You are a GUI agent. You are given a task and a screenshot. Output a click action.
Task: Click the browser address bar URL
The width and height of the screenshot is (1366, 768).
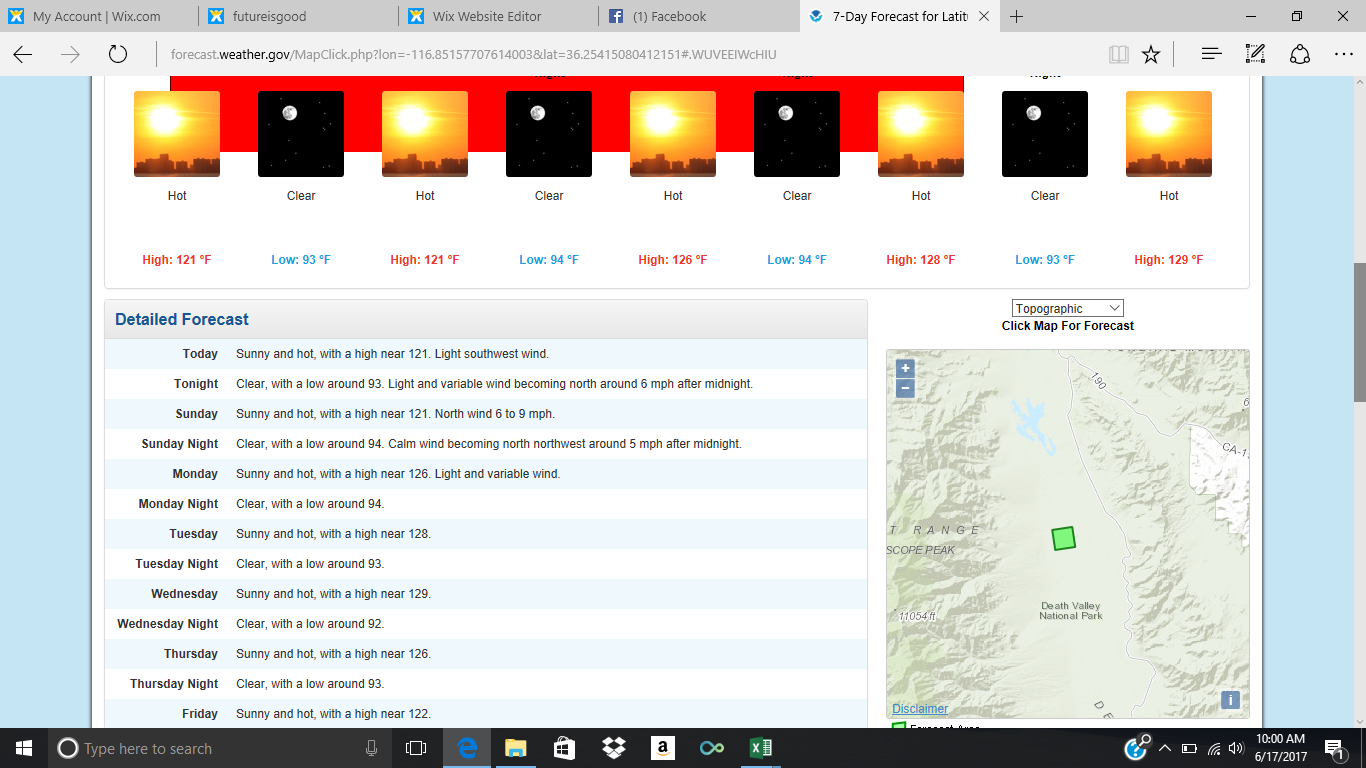(x=473, y=54)
